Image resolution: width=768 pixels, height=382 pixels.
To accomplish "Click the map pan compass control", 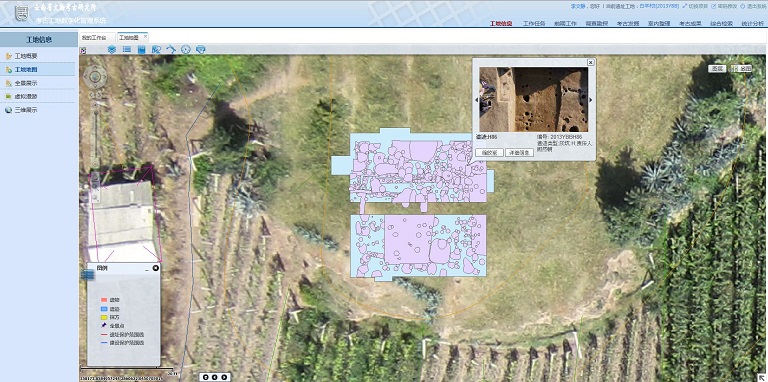I will point(95,76).
